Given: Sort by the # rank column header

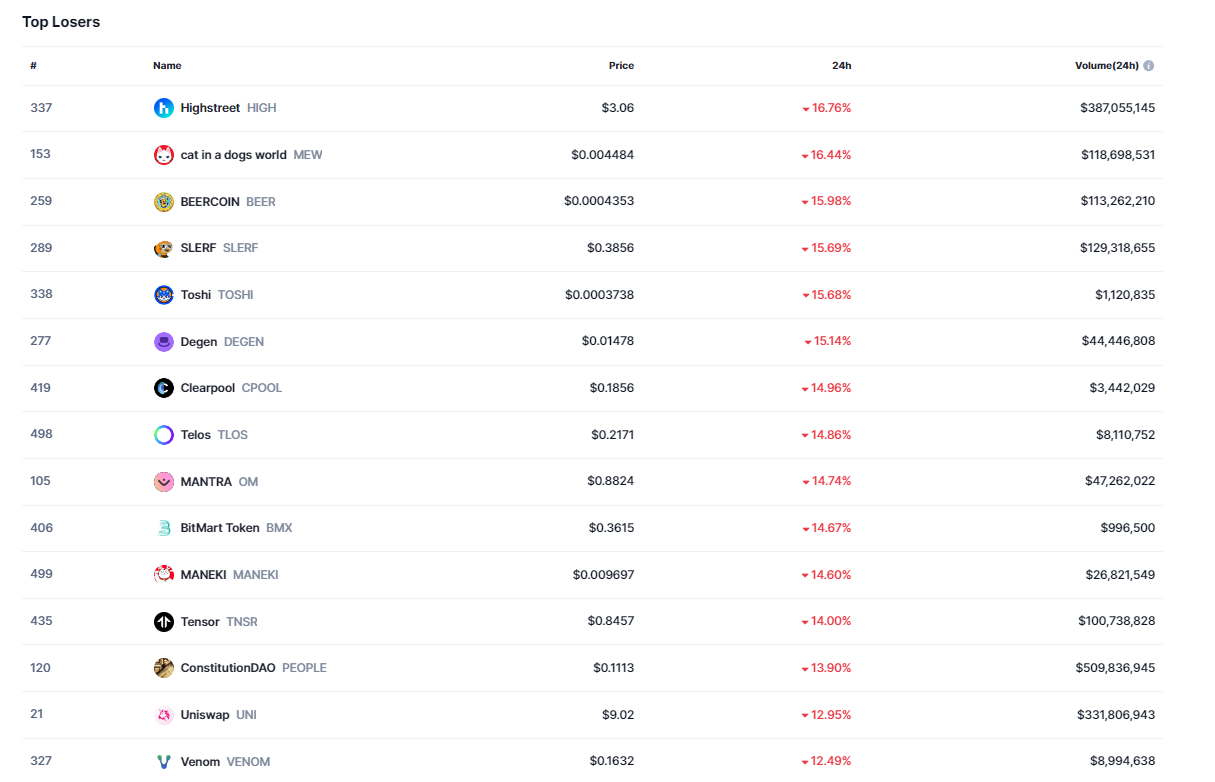Looking at the screenshot, I should pos(33,66).
